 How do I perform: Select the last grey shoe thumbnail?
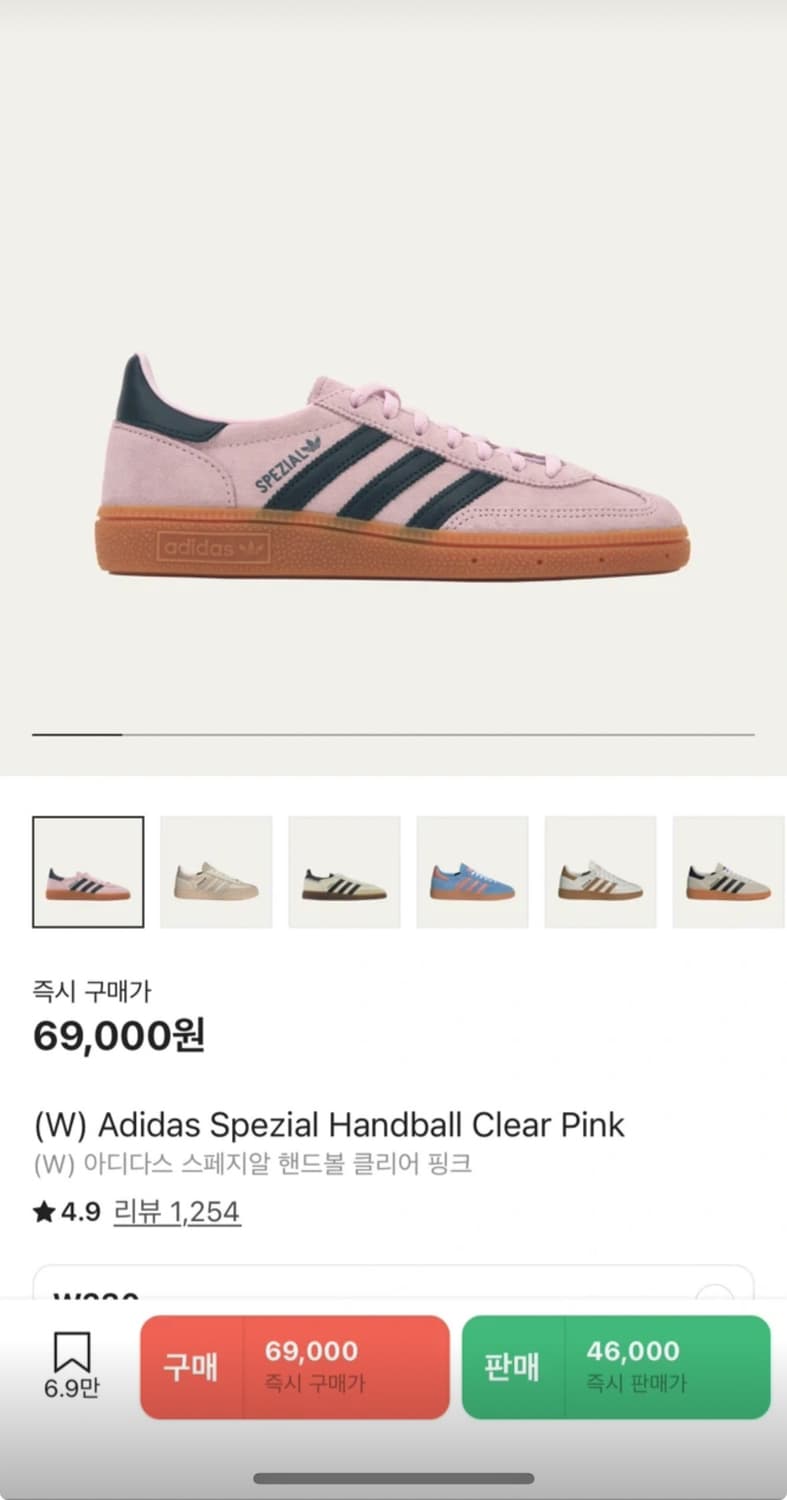click(x=729, y=872)
